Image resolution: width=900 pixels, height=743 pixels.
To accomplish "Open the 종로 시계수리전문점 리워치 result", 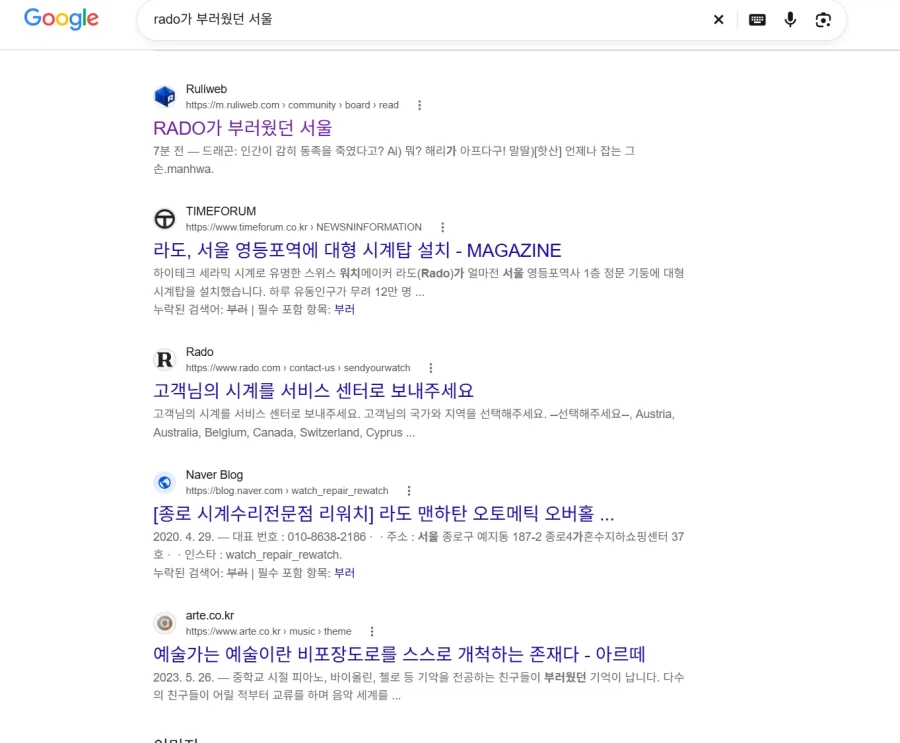I will point(383,513).
